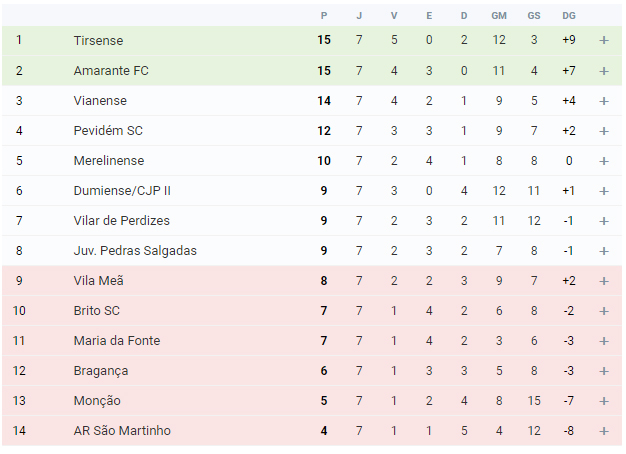Click plus icon on Vilar de Perdizes row
This screenshot has height=454, width=626.
point(604,221)
